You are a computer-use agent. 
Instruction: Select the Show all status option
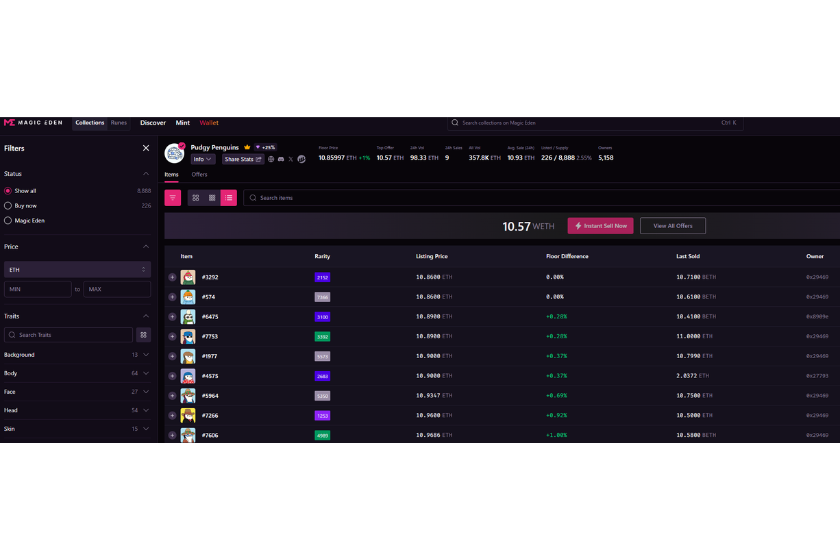point(8,191)
